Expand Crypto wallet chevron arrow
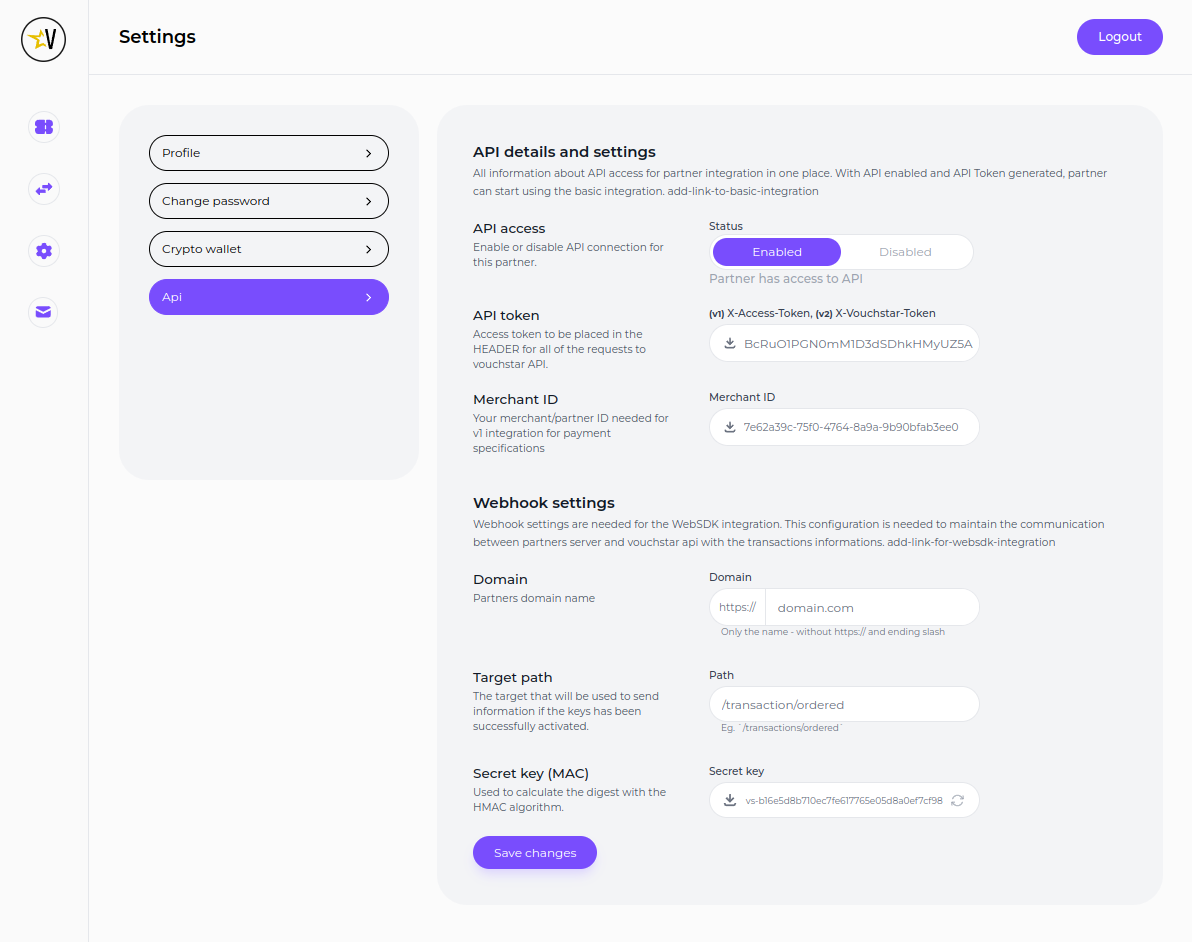The width and height of the screenshot is (1192, 942). tap(369, 249)
